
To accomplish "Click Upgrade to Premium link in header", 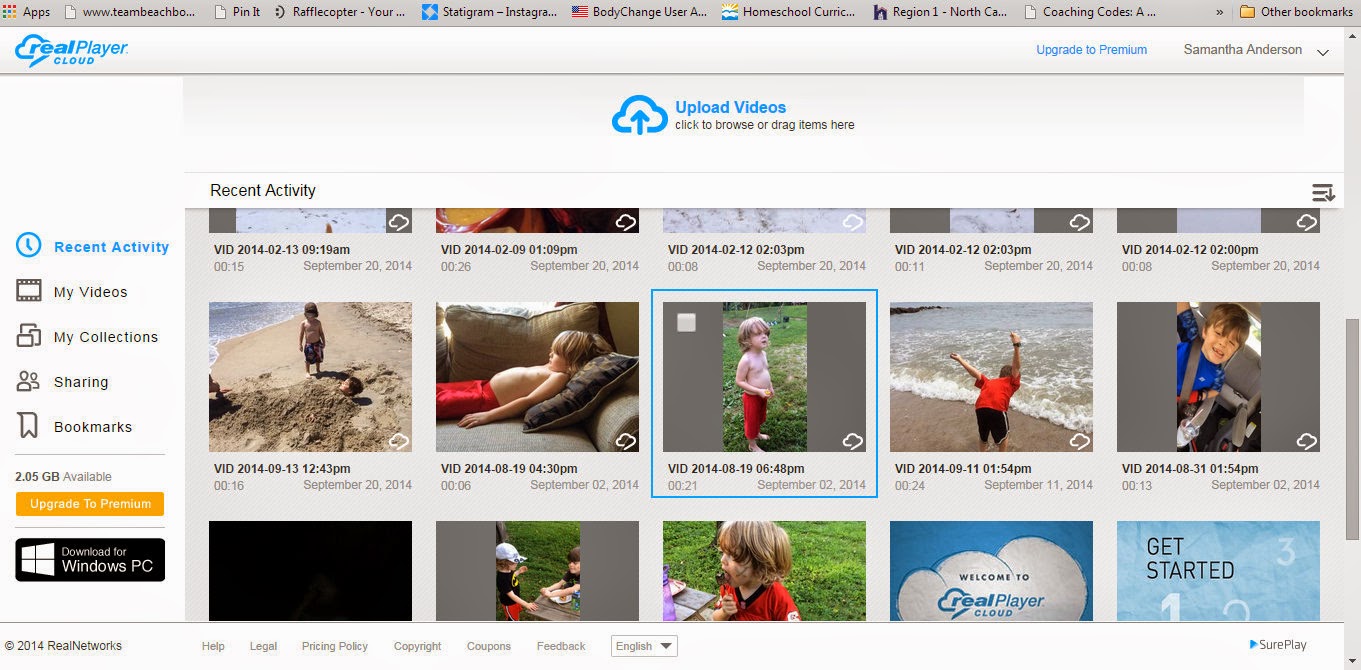I will point(1091,50).
